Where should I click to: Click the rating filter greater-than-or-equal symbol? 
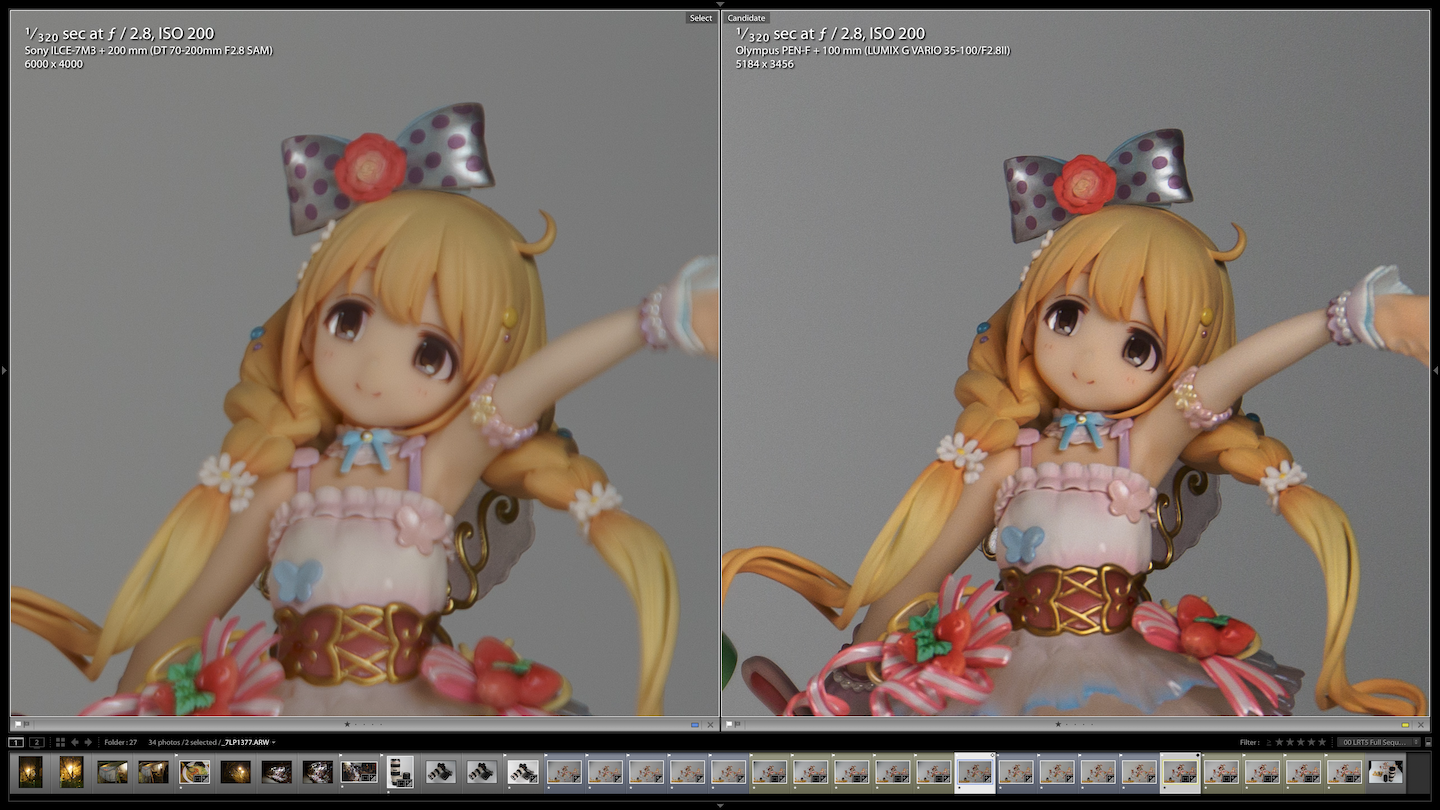pos(1269,742)
